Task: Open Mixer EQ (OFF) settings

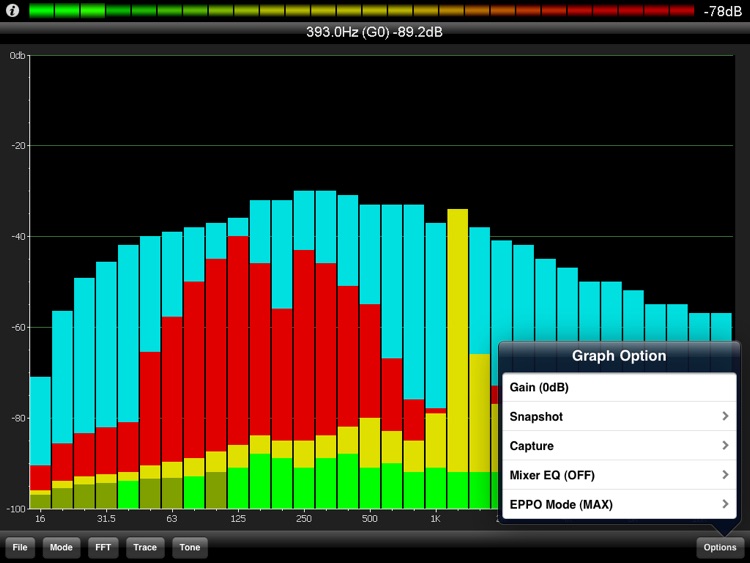Action: pyautogui.click(x=619, y=475)
